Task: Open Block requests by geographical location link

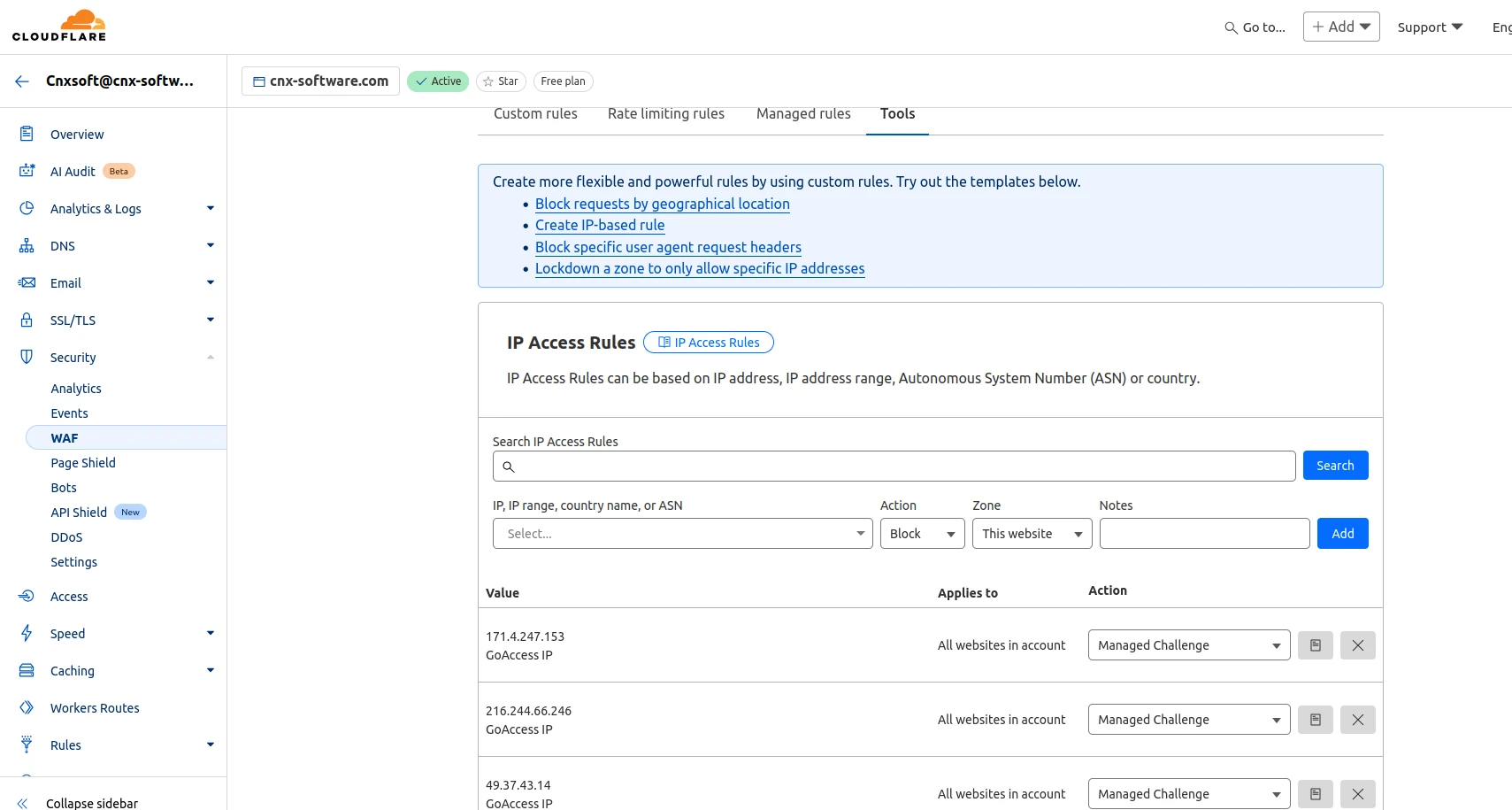Action: pyautogui.click(x=662, y=204)
